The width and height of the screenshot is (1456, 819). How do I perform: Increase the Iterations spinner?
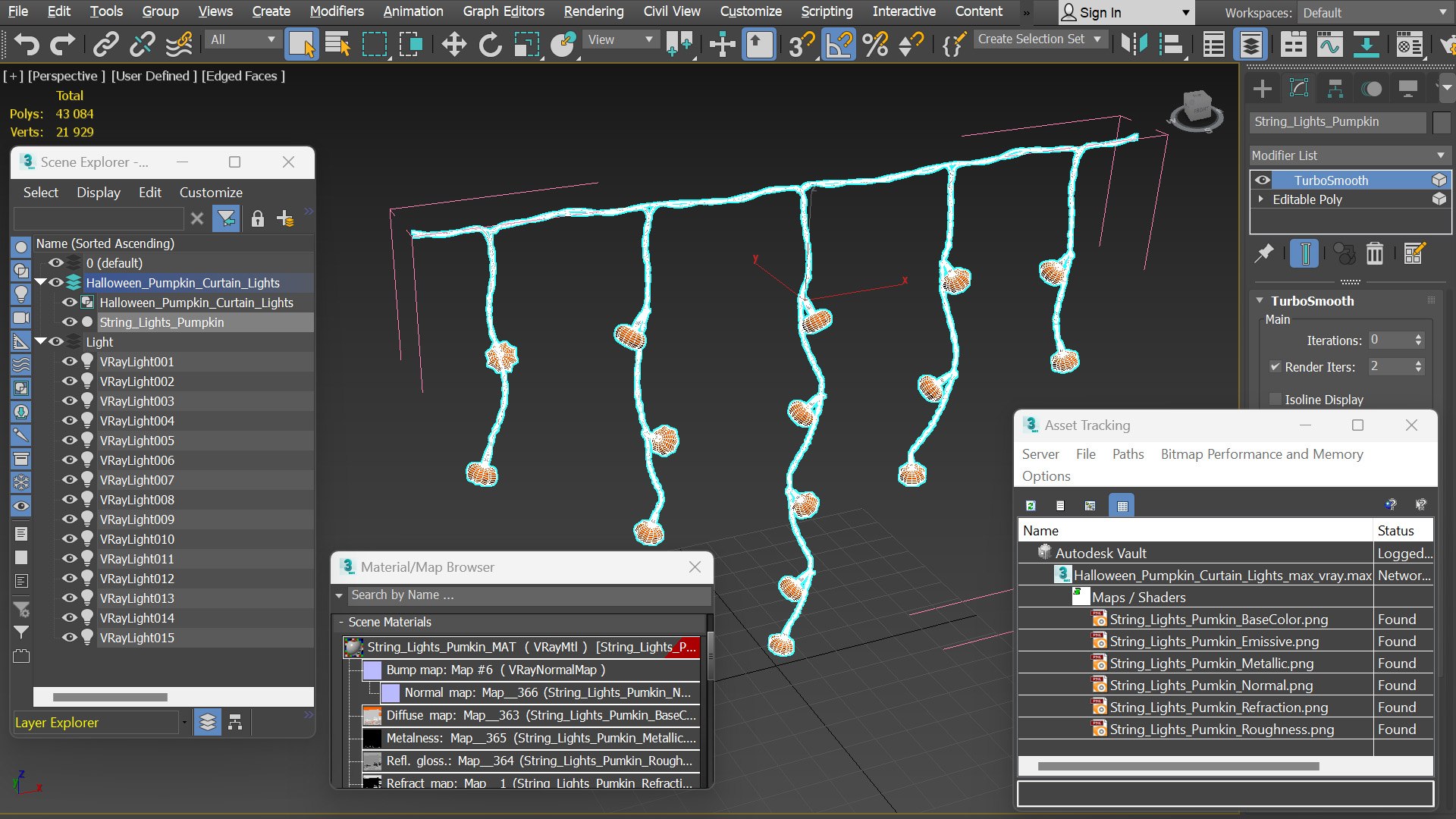point(1419,337)
